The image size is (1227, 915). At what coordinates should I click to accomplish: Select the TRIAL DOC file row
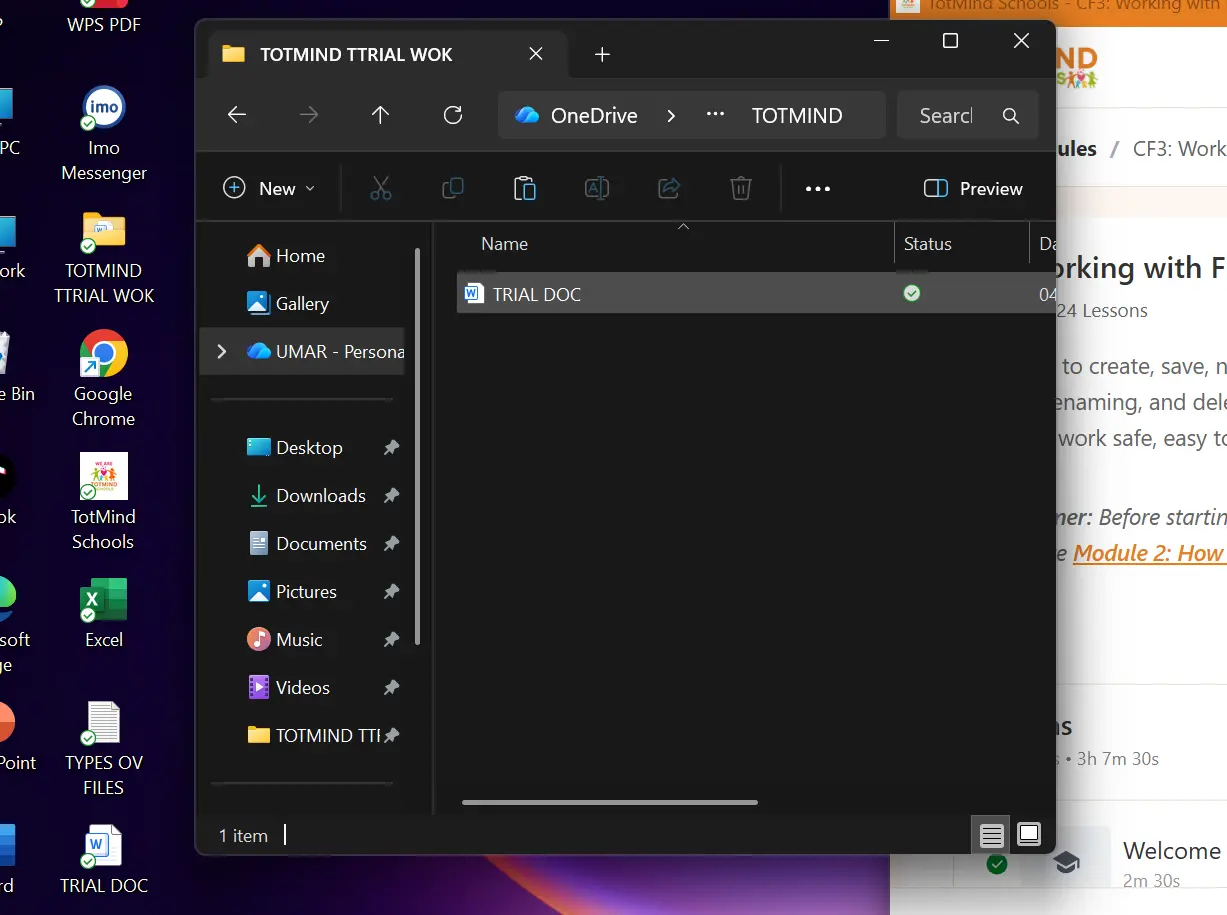click(x=756, y=294)
